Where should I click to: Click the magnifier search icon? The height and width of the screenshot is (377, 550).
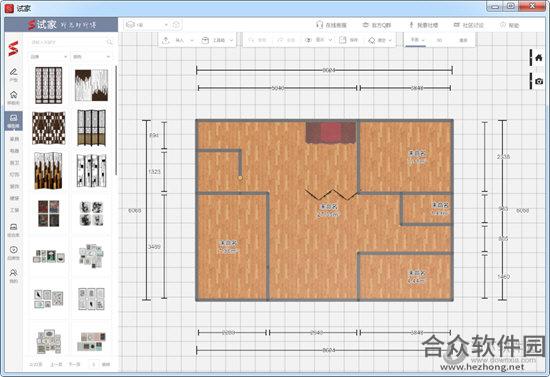pyautogui.click(x=109, y=42)
